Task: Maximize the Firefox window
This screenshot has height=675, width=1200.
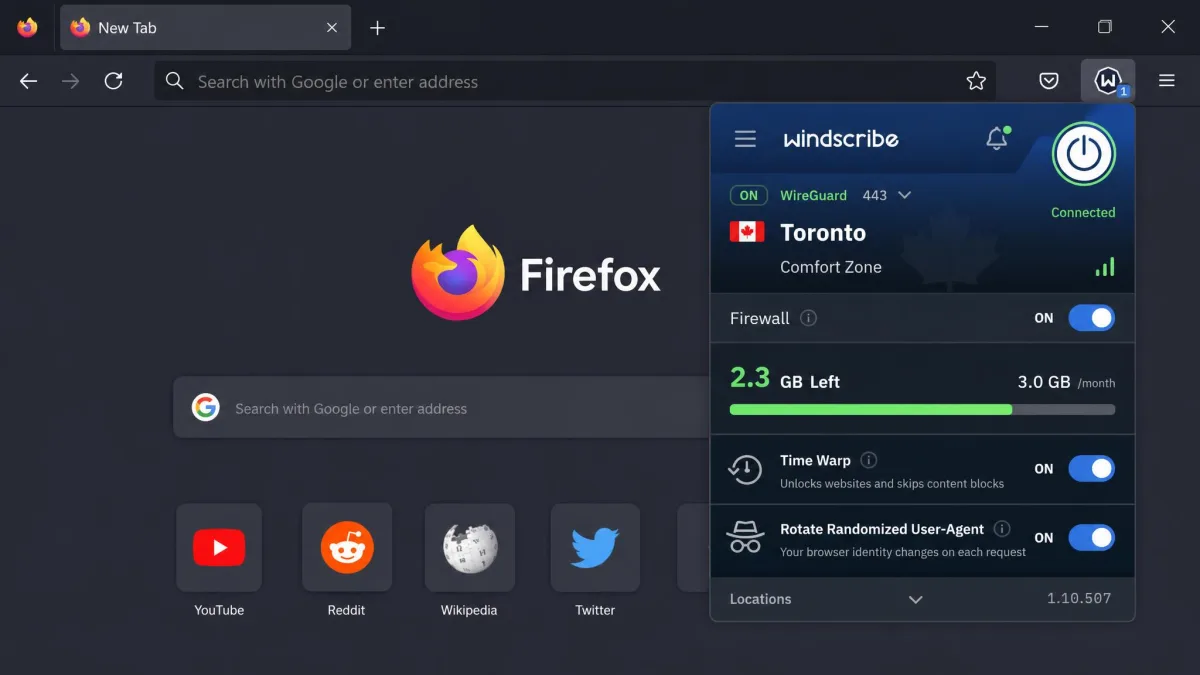Action: pyautogui.click(x=1104, y=27)
